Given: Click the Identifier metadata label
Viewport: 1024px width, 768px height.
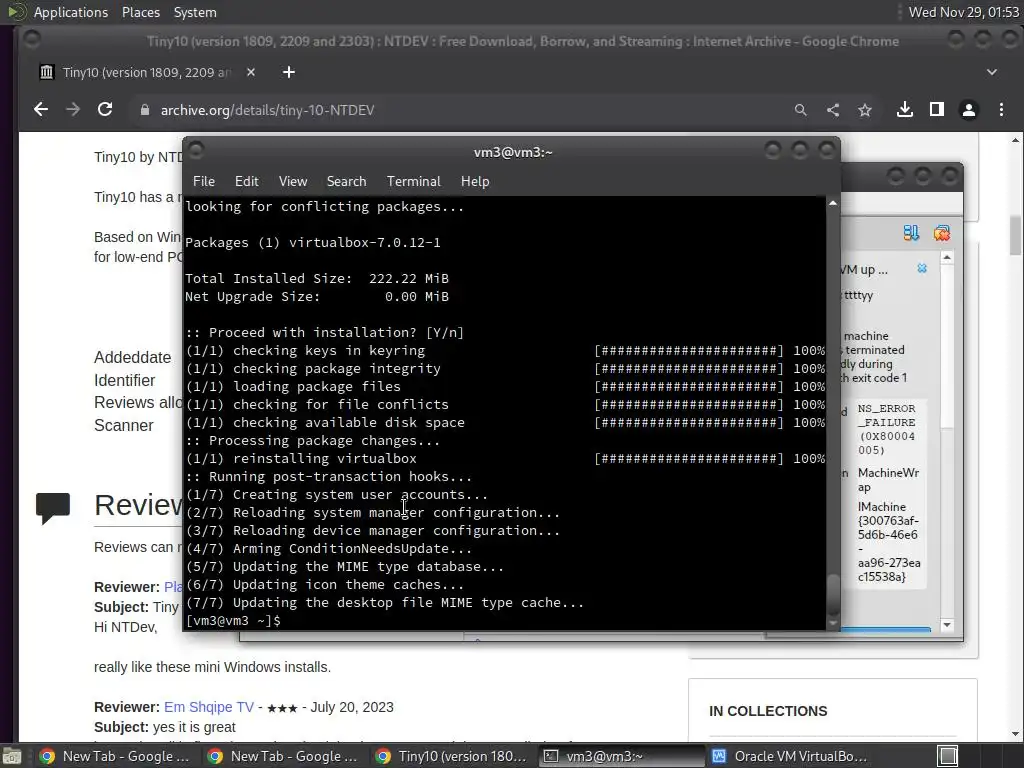Looking at the screenshot, I should tap(124, 380).
